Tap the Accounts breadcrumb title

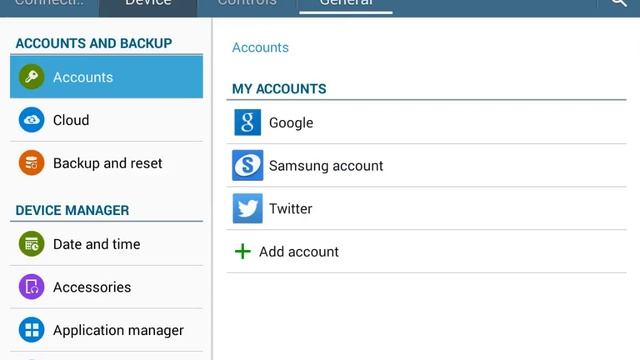[x=260, y=47]
